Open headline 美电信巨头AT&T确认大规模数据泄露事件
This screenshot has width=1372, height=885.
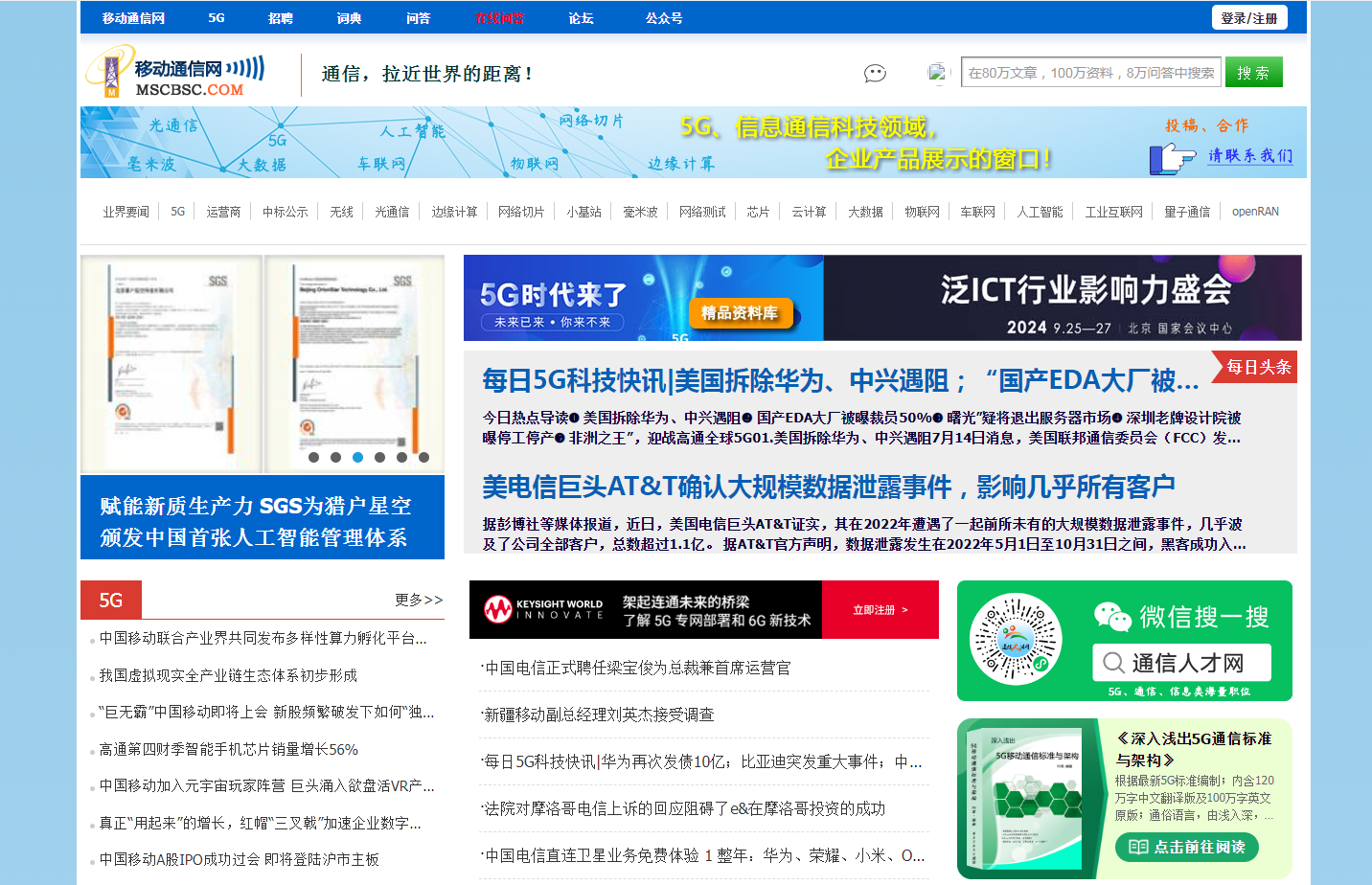click(x=829, y=487)
